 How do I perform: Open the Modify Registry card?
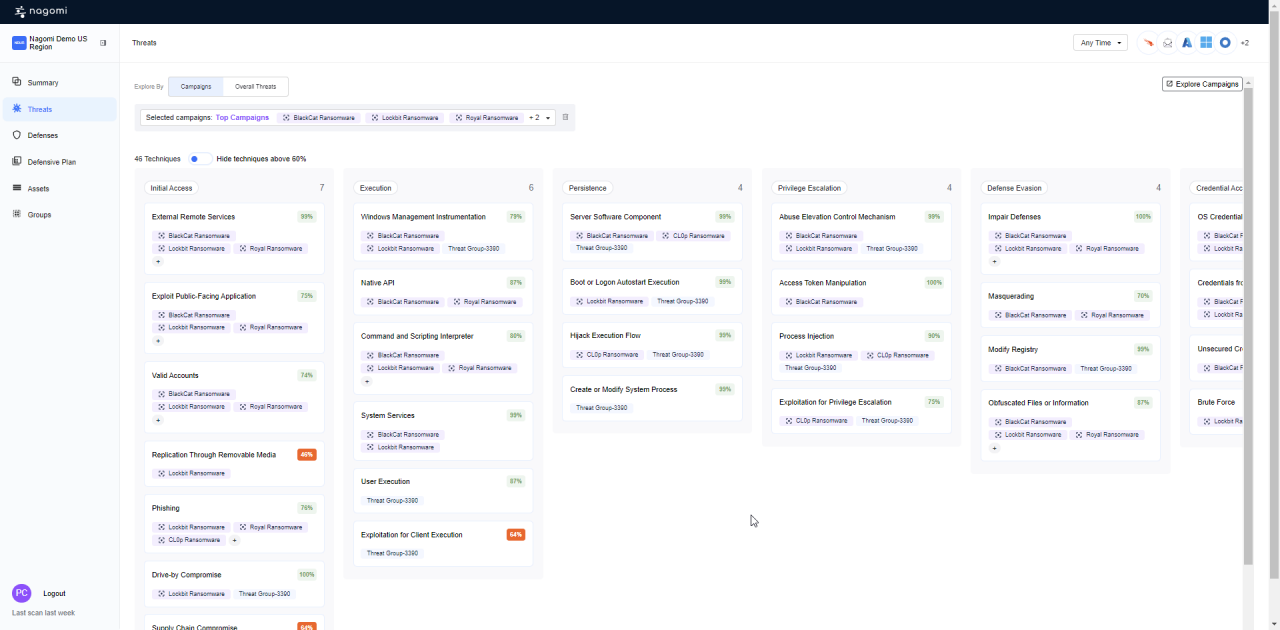tap(1070, 358)
